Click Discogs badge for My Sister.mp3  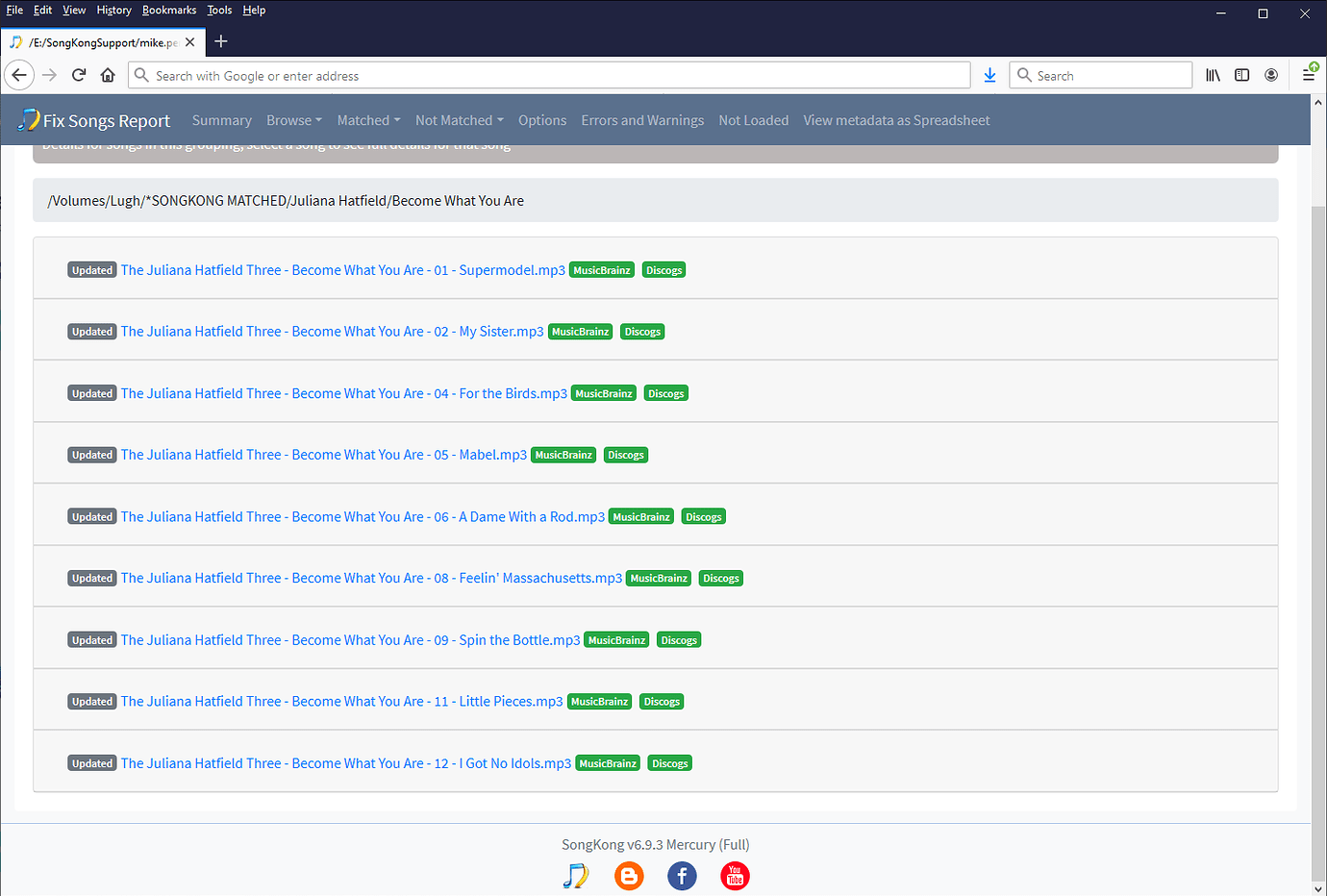(x=642, y=332)
